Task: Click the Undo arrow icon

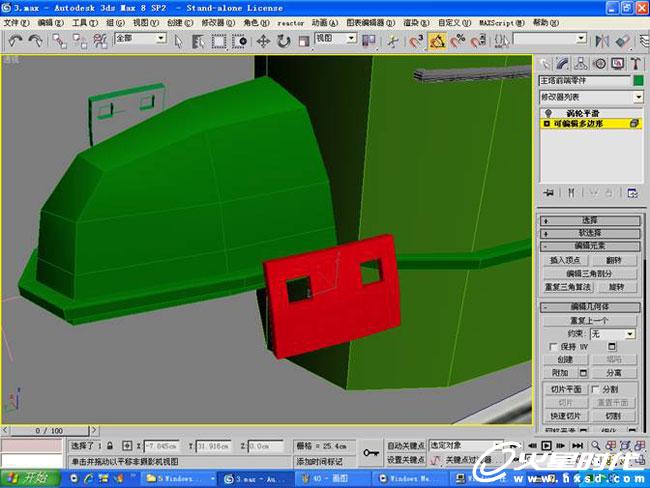Action: [15, 41]
